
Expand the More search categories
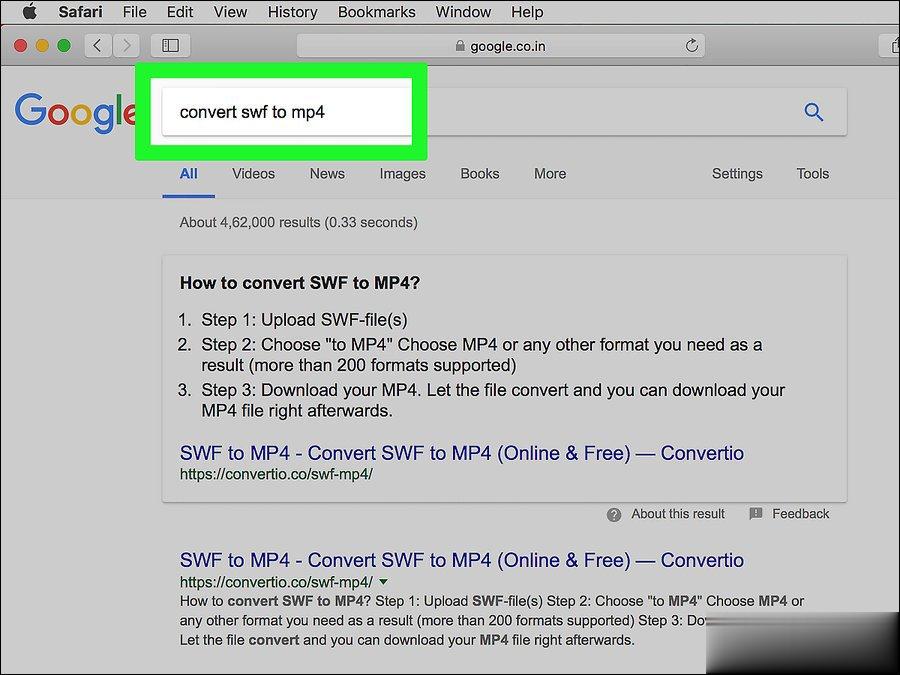coord(550,173)
